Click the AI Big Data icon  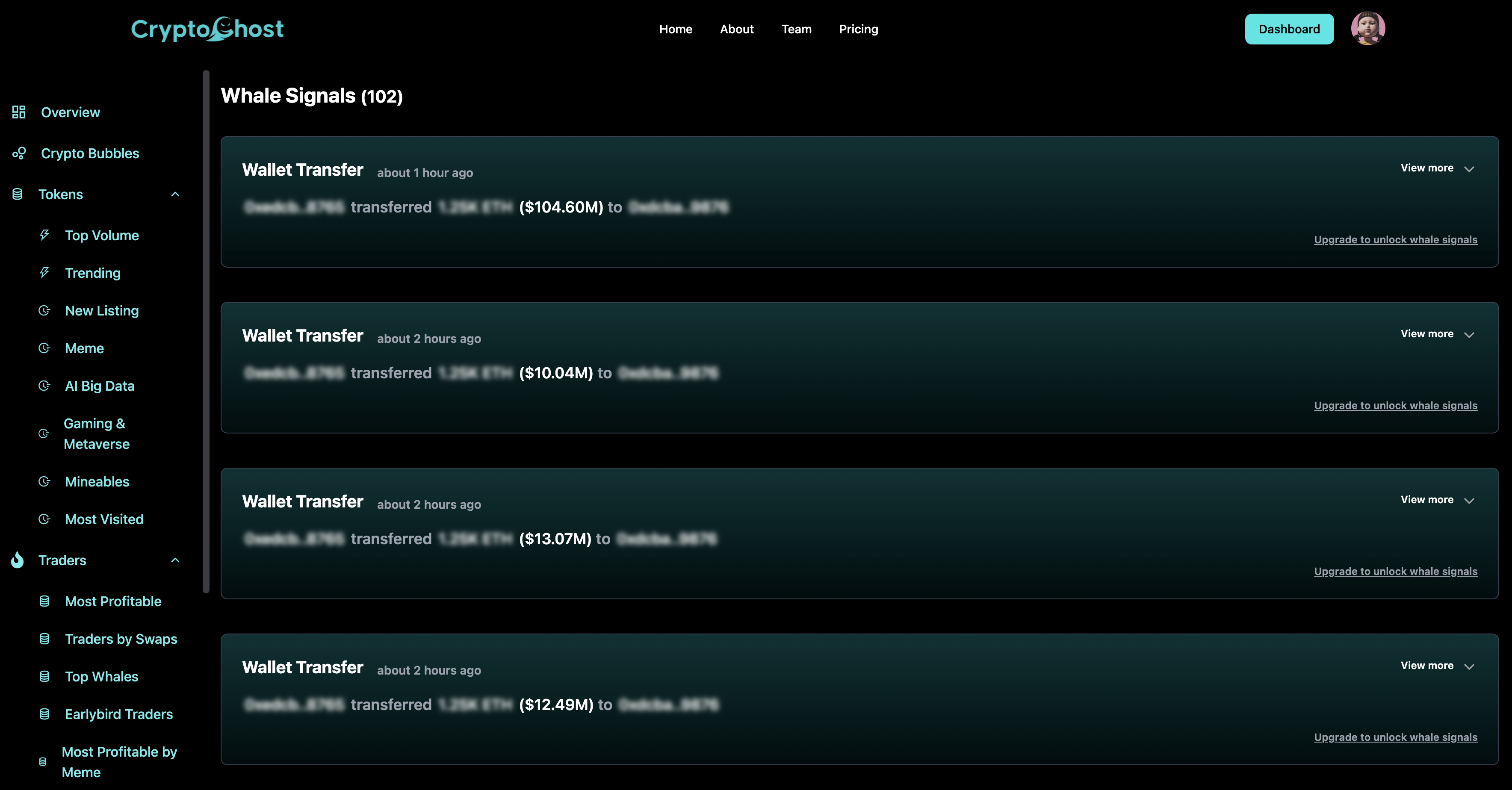(x=44, y=386)
